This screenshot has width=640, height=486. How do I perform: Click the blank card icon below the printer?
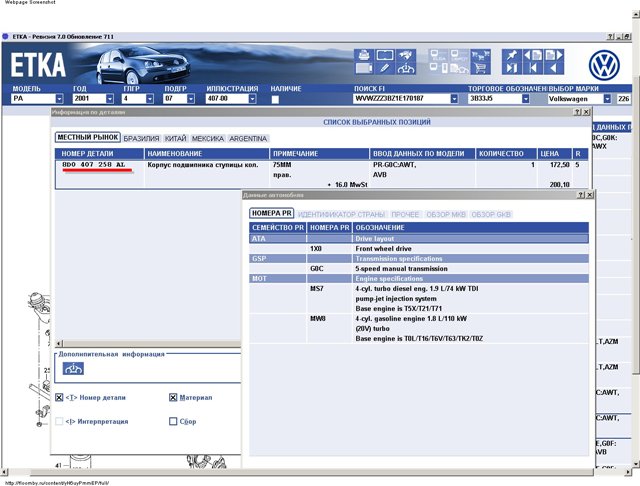click(364, 68)
